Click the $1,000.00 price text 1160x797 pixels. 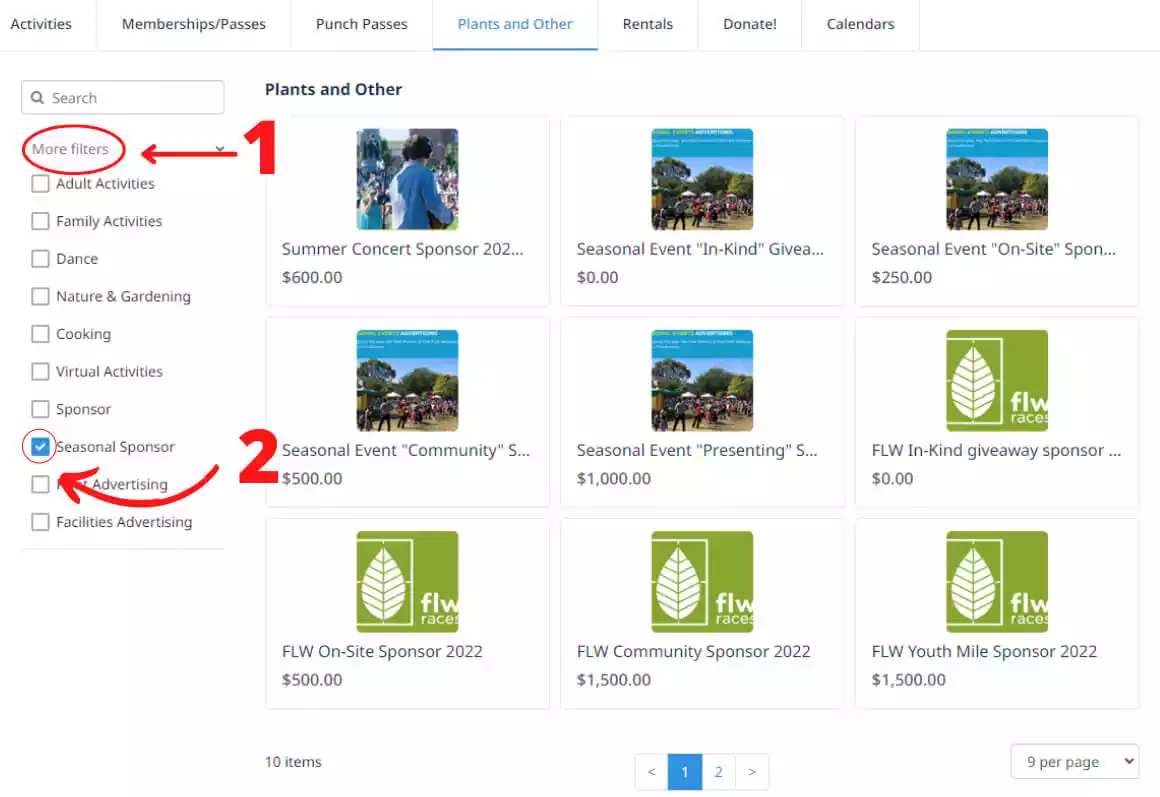point(613,479)
